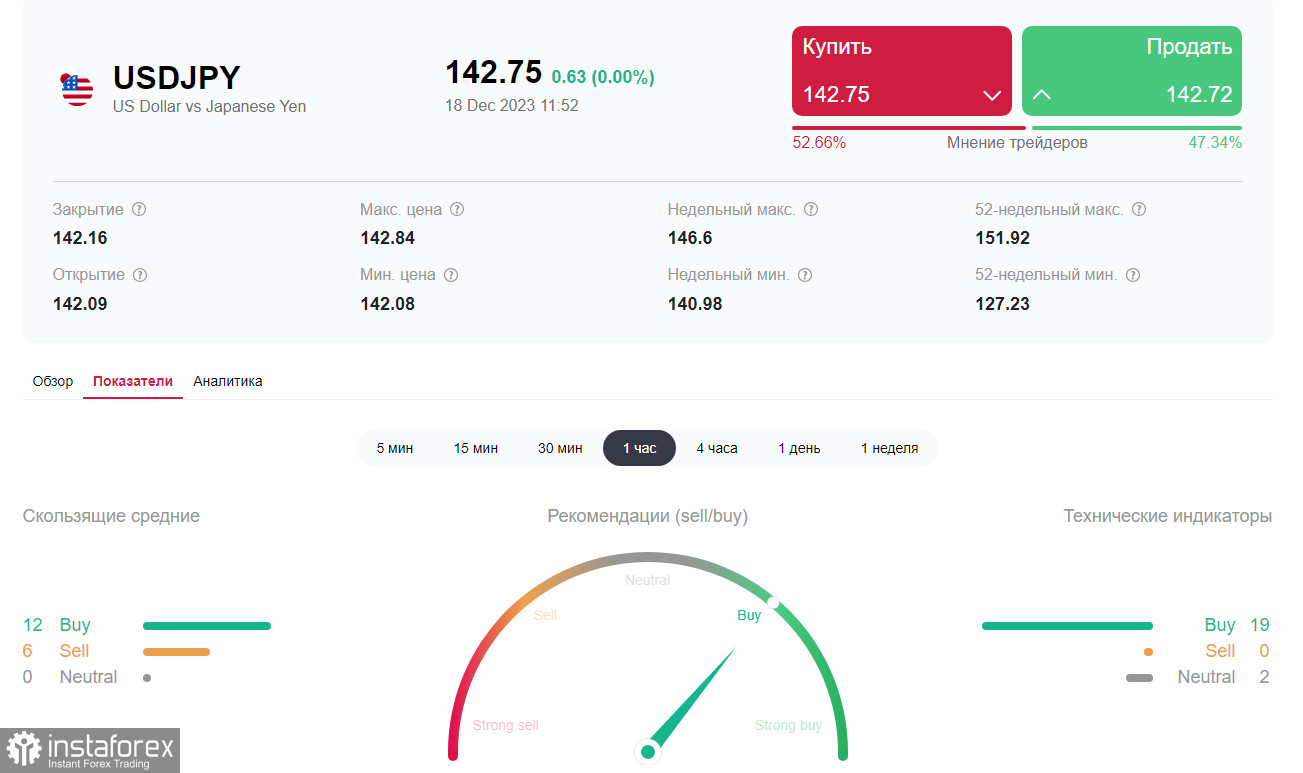Click the down chevron on Купить button
Viewport: 1303px width, 773px height.
tap(992, 96)
